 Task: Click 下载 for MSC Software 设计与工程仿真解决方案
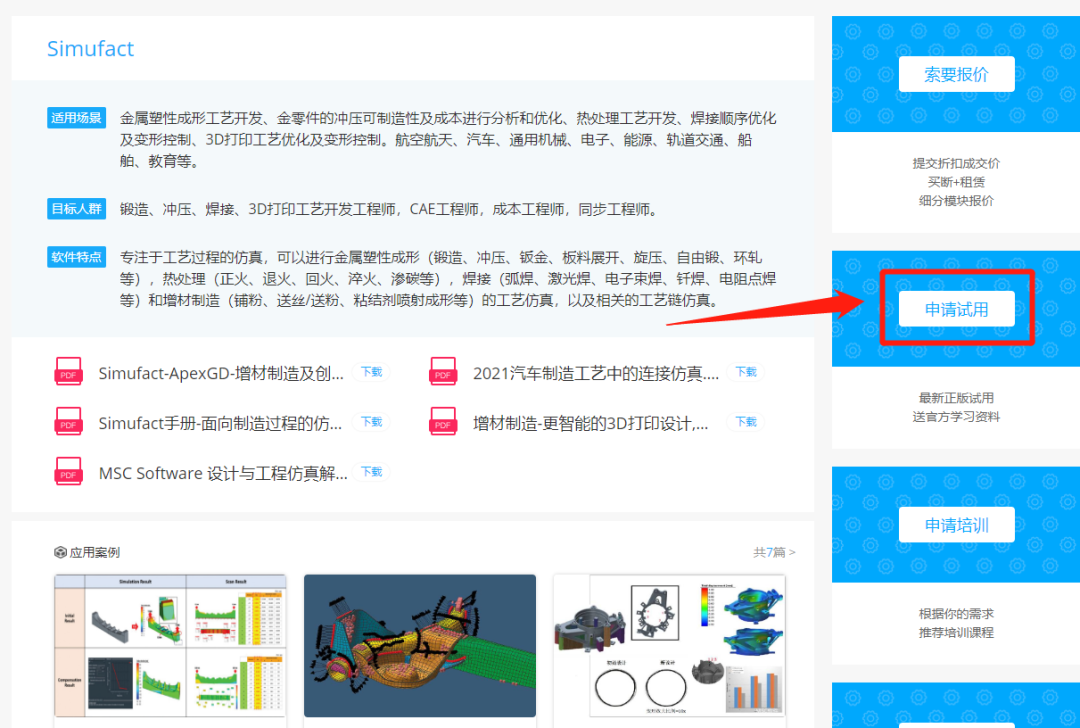[x=371, y=471]
